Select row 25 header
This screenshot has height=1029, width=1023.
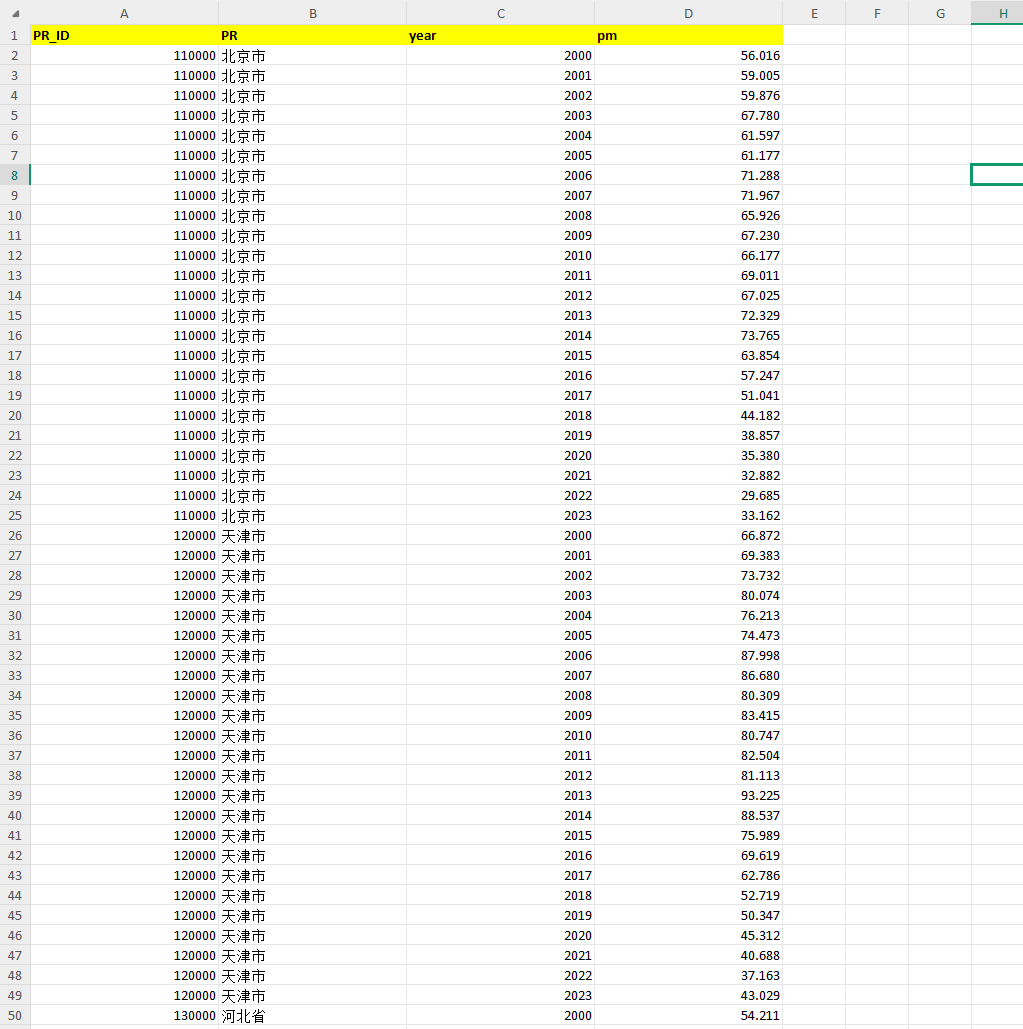pos(14,516)
